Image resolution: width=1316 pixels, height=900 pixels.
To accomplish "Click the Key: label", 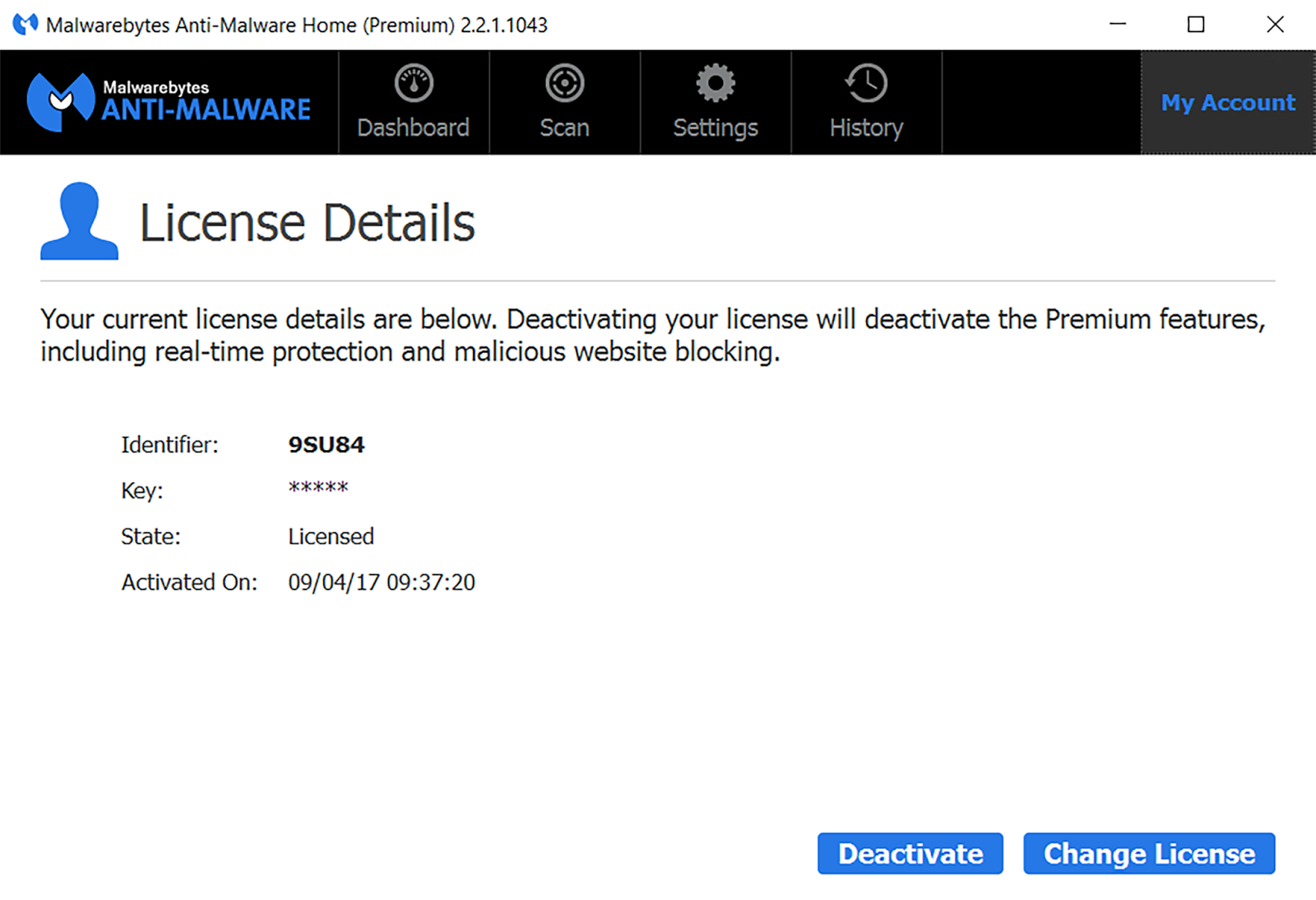I will (142, 491).
